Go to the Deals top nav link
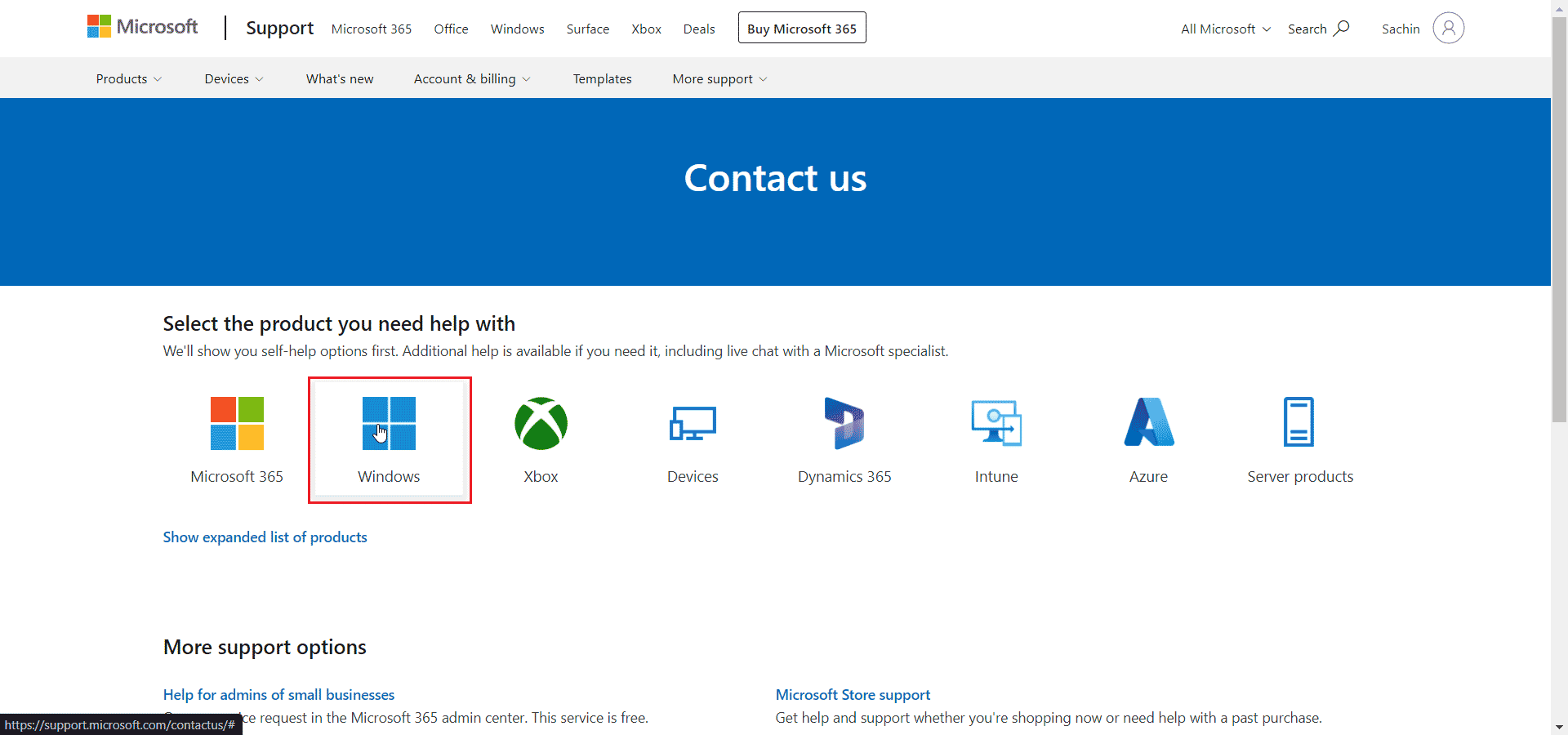 point(699,29)
